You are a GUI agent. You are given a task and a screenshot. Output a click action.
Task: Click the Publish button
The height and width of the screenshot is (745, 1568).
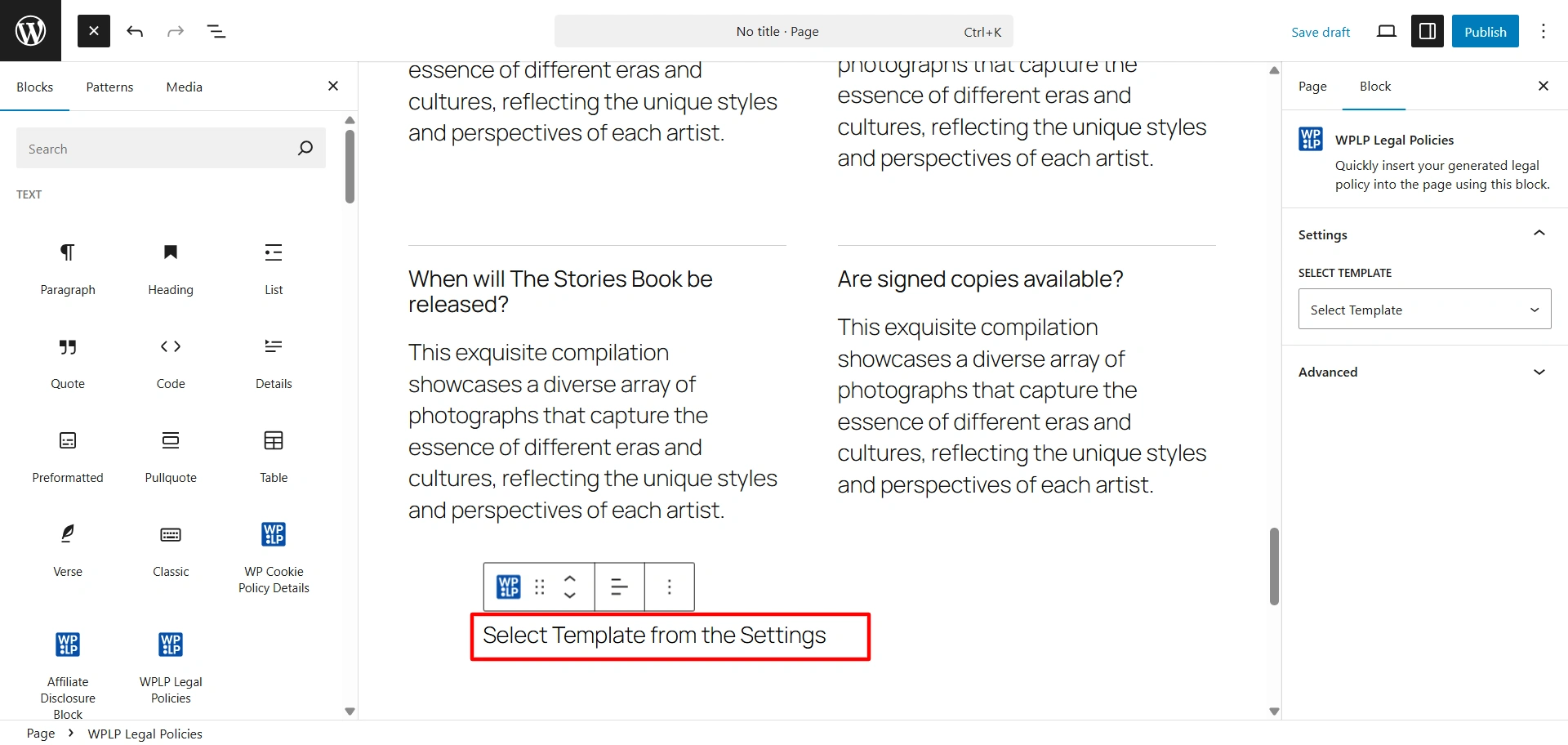point(1485,32)
